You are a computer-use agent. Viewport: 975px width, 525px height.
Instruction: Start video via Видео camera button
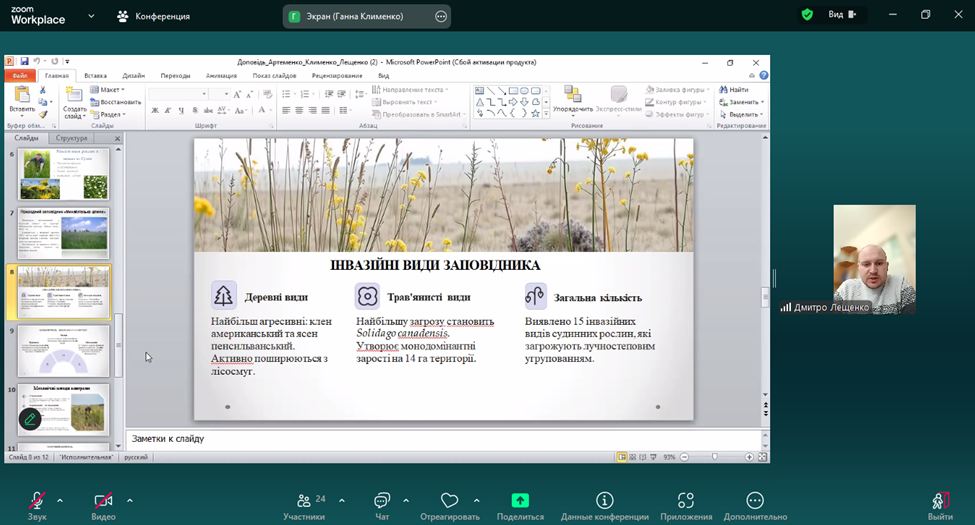tap(103, 506)
